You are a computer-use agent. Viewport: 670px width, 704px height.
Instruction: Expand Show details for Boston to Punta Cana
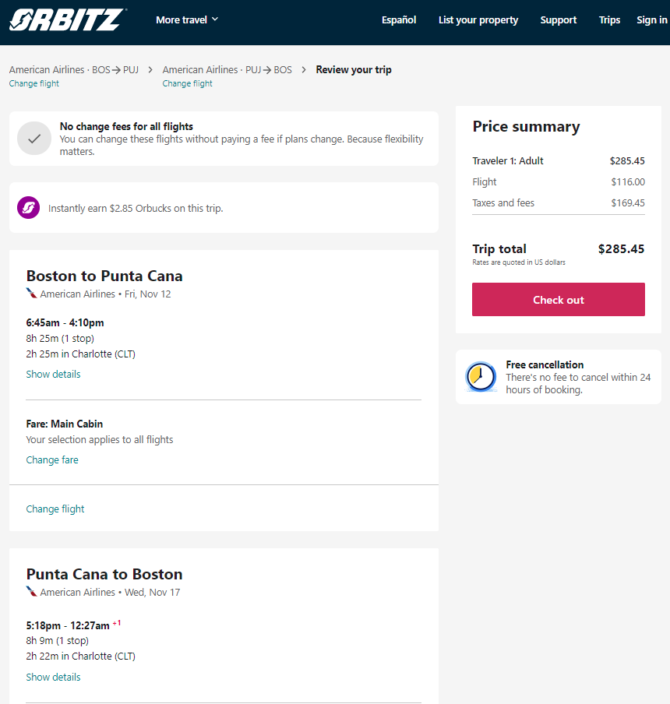tap(53, 374)
